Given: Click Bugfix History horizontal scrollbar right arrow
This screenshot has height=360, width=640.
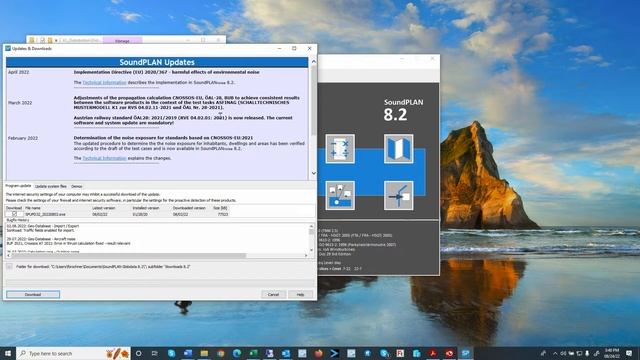Looking at the screenshot, I should [x=306, y=256].
